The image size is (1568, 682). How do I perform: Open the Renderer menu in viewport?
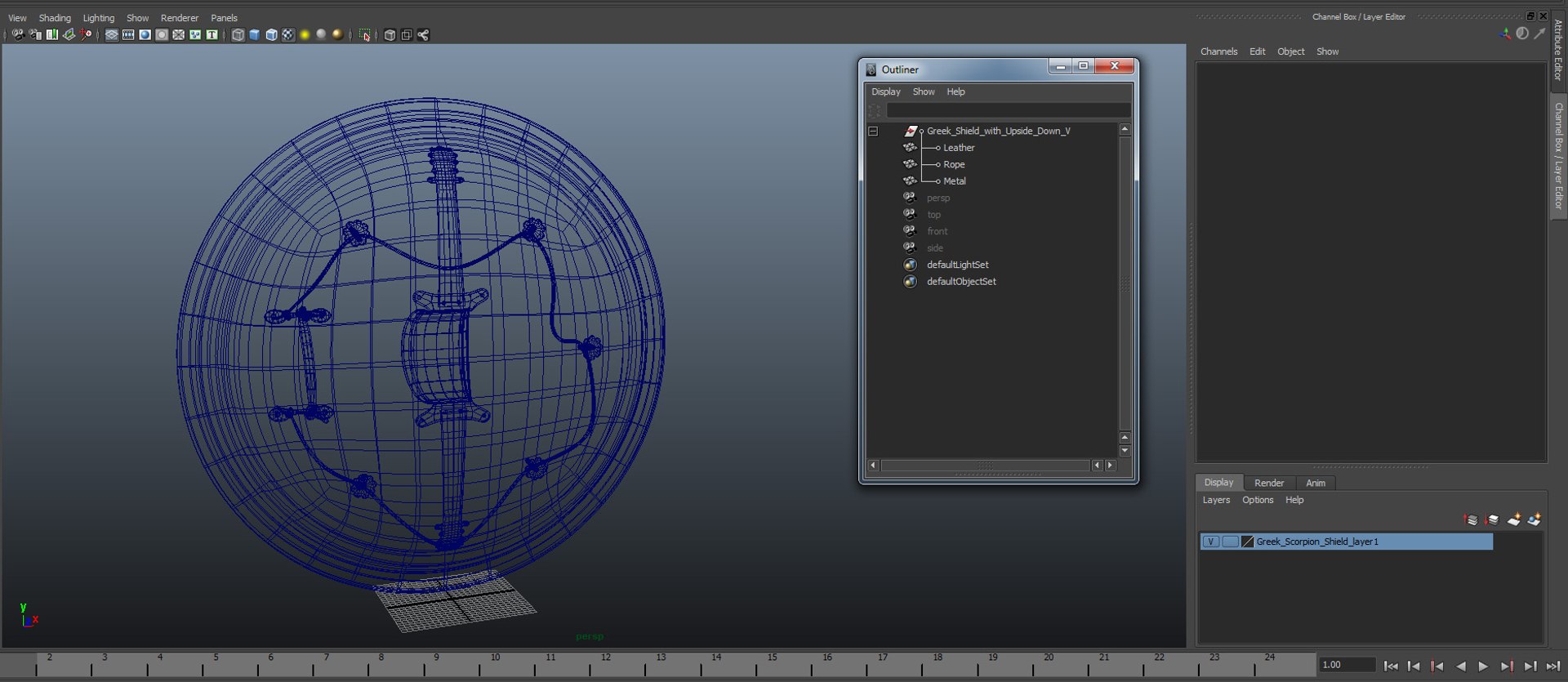(179, 18)
